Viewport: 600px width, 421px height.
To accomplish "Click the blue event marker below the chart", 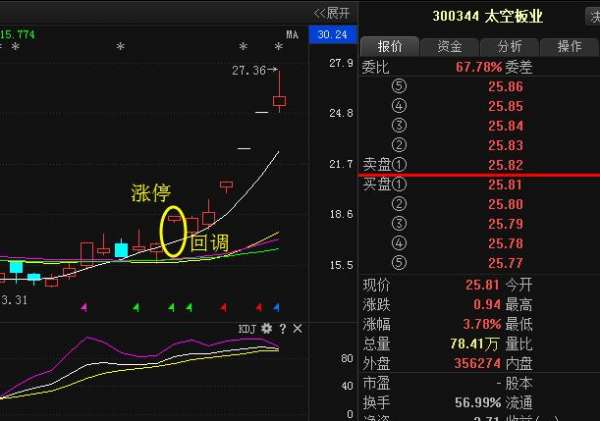I will (277, 307).
